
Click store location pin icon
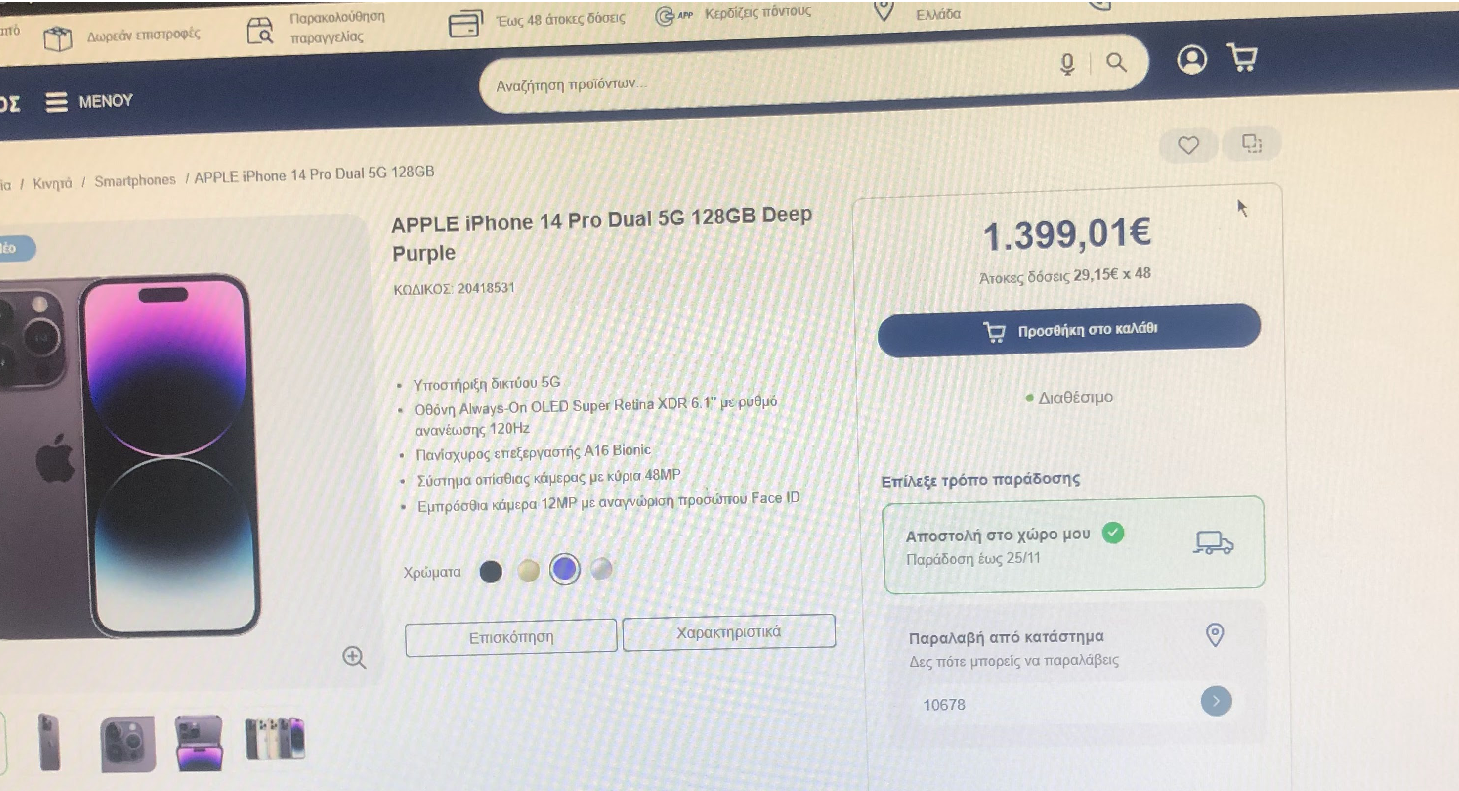coord(1215,634)
